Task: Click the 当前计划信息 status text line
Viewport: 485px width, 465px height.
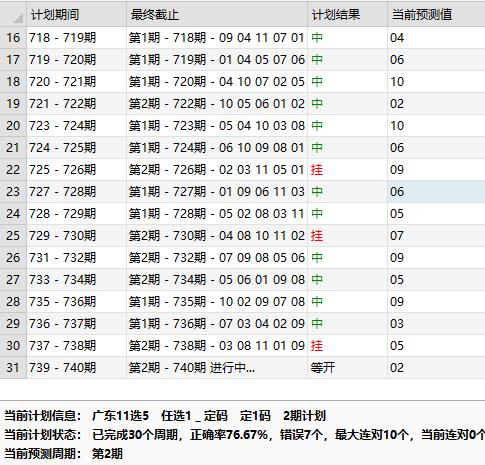Action: point(165,416)
